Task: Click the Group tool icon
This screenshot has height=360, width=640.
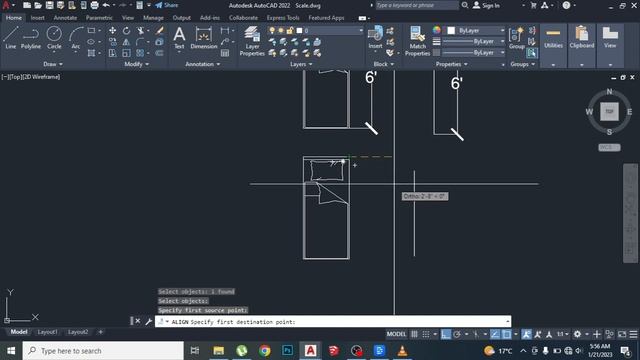Action: 517,38
